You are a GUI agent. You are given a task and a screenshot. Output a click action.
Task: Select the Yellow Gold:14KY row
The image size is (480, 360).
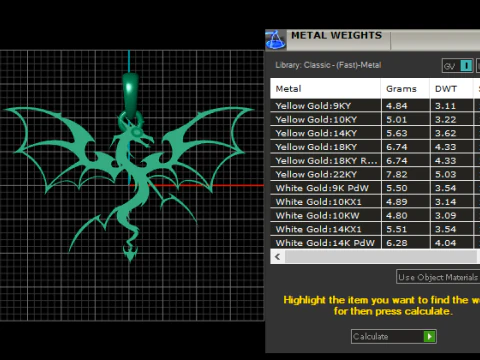[375, 133]
